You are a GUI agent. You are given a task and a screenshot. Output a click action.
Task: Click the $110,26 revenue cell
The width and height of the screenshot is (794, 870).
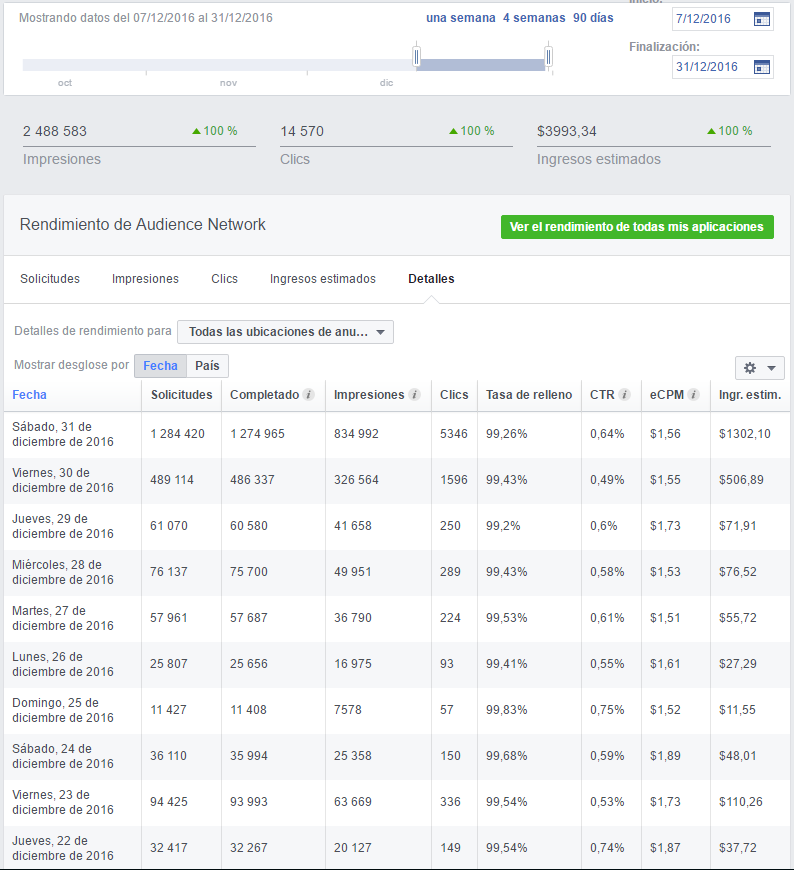click(741, 802)
